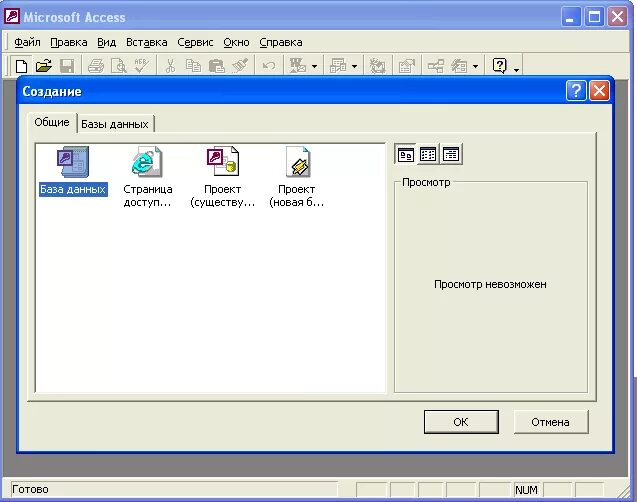Switch to large icons view
637x502 pixels.
point(405,154)
